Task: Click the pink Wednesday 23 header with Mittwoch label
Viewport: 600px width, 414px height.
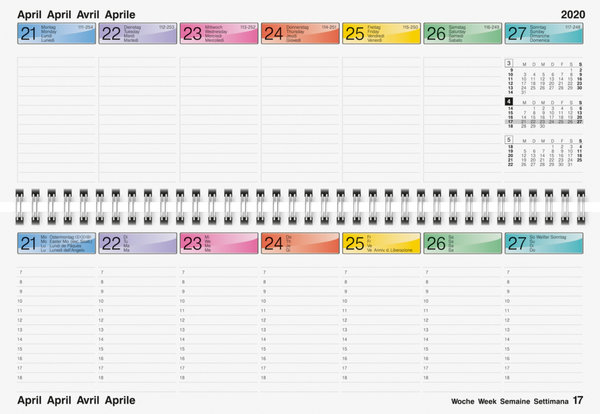Action: (219, 34)
